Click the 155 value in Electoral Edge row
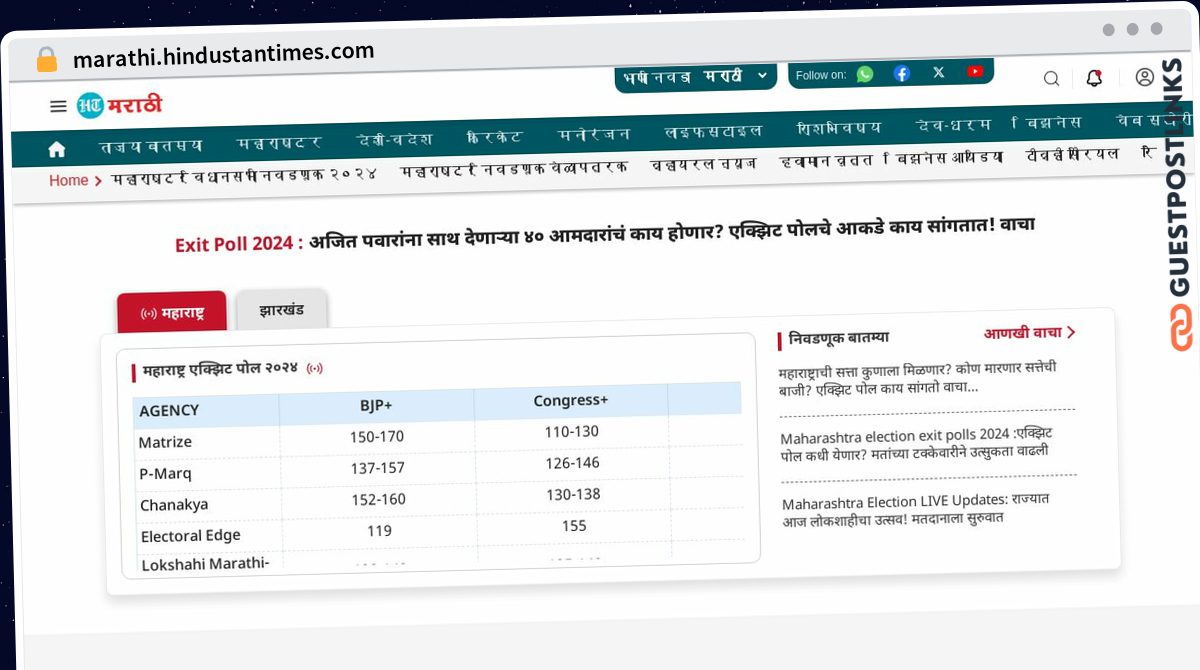Viewport: 1200px width, 670px height. click(574, 526)
